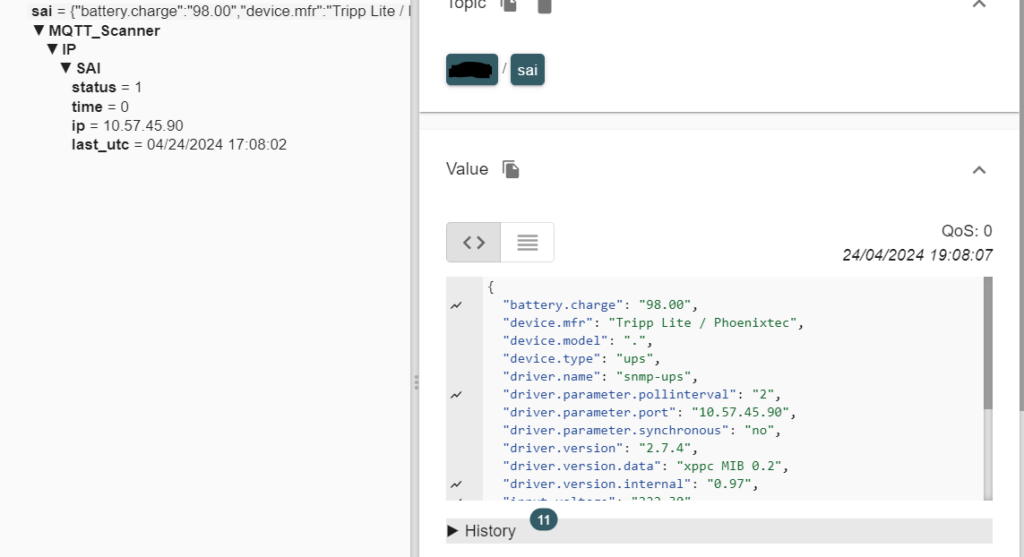This screenshot has width=1024, height=557.
Task: Open the chart icon beside driver.parameter.pollinterval
Action: (x=456, y=395)
